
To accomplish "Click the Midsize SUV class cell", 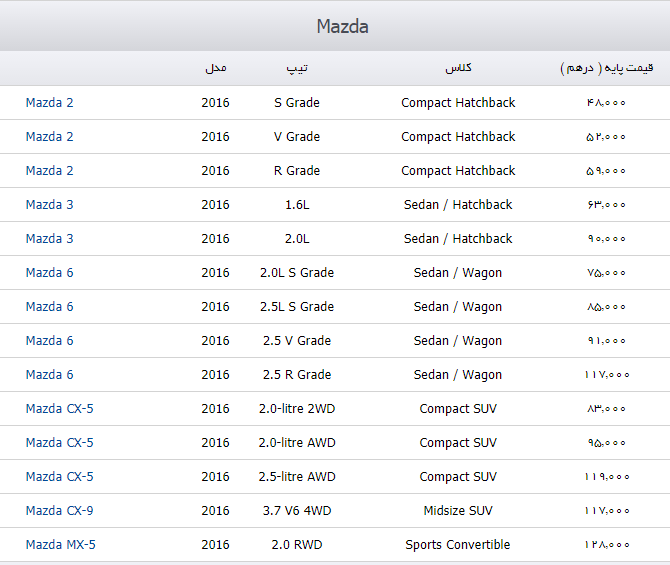I will click(x=458, y=510).
